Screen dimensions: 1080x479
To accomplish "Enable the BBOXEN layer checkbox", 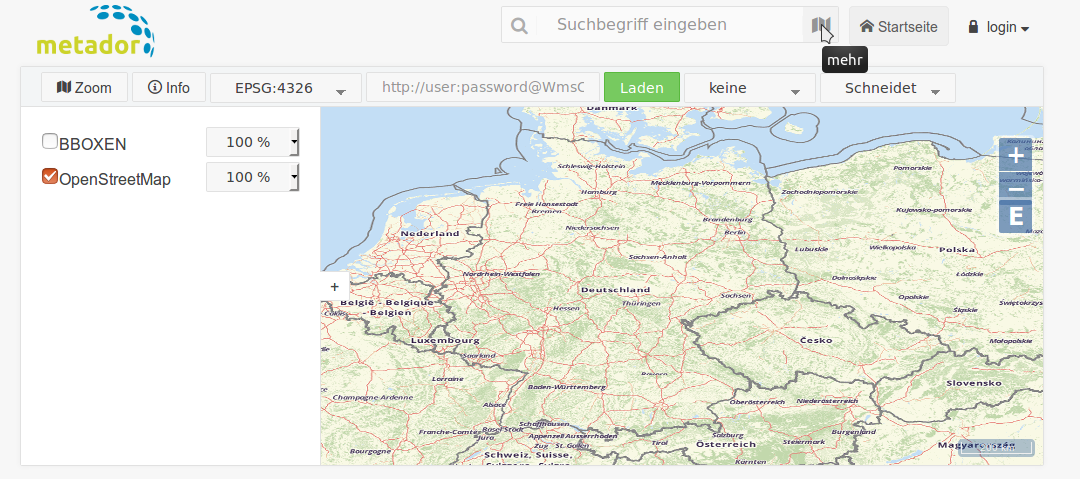I will [x=50, y=141].
